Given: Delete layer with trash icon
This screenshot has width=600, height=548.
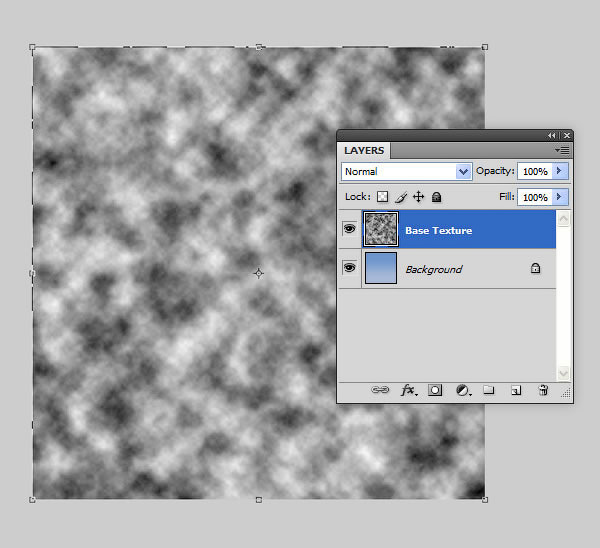Looking at the screenshot, I should tap(543, 390).
